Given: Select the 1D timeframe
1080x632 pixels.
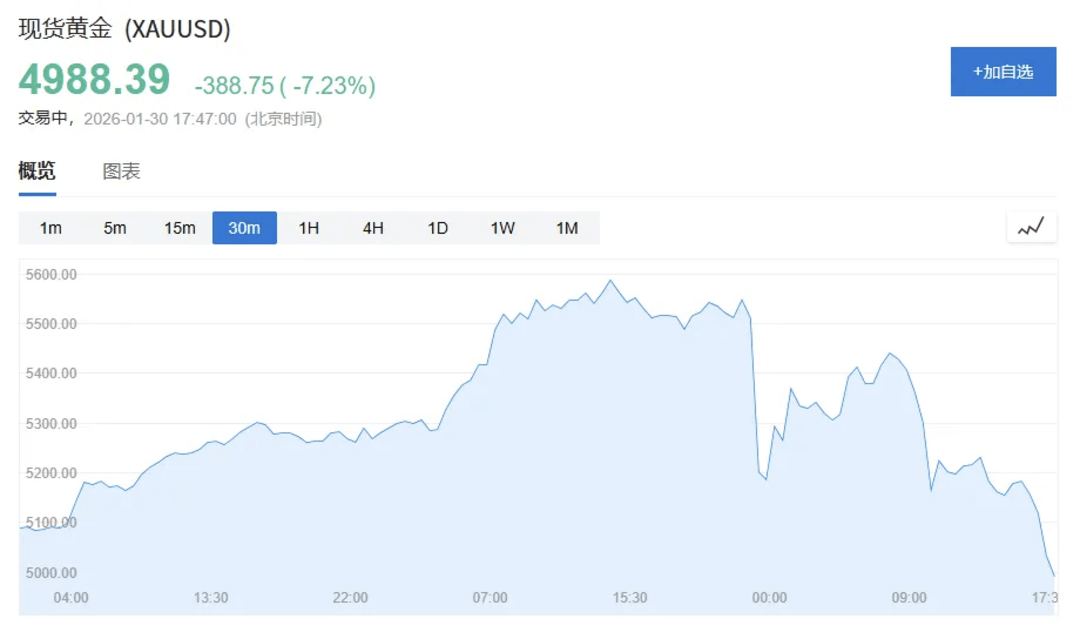Looking at the screenshot, I should [437, 228].
